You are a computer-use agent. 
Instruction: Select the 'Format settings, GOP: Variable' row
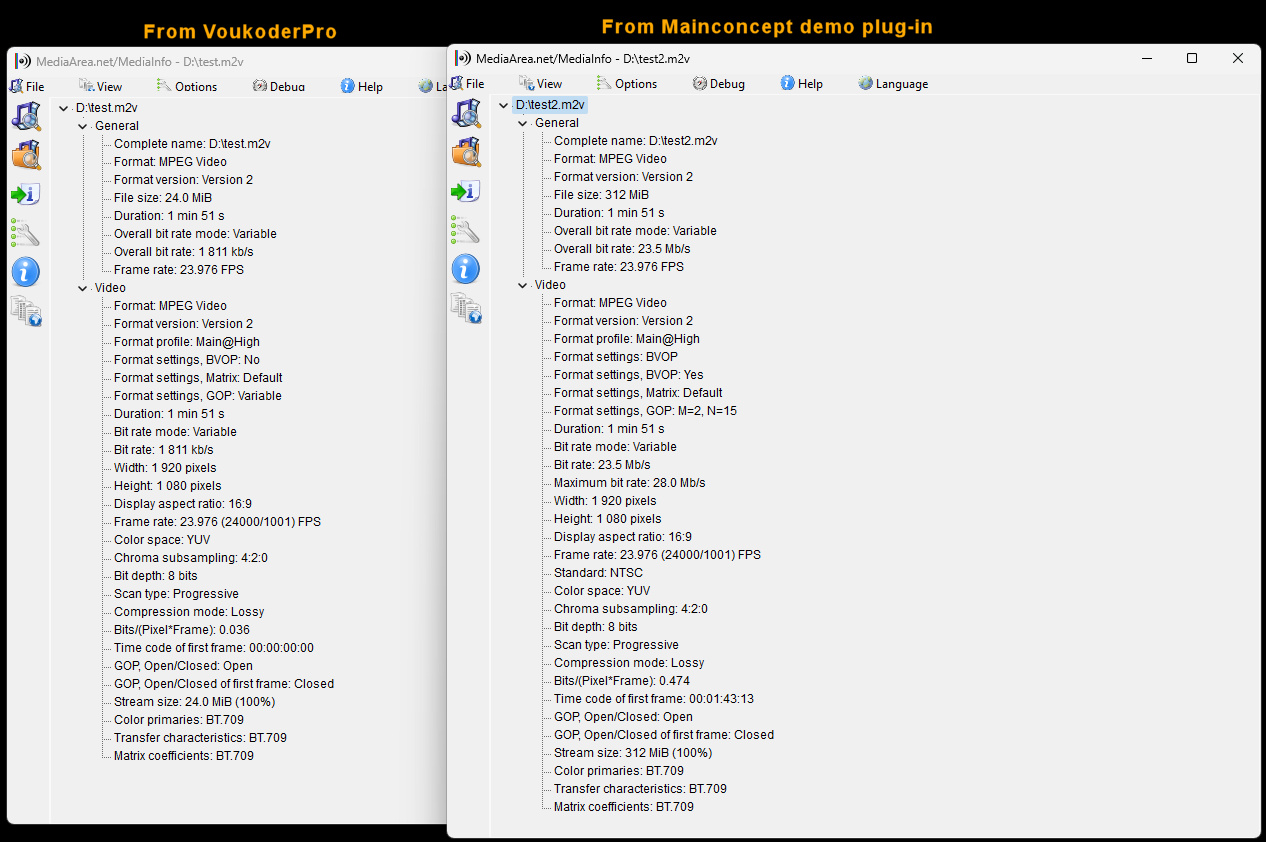pos(197,396)
